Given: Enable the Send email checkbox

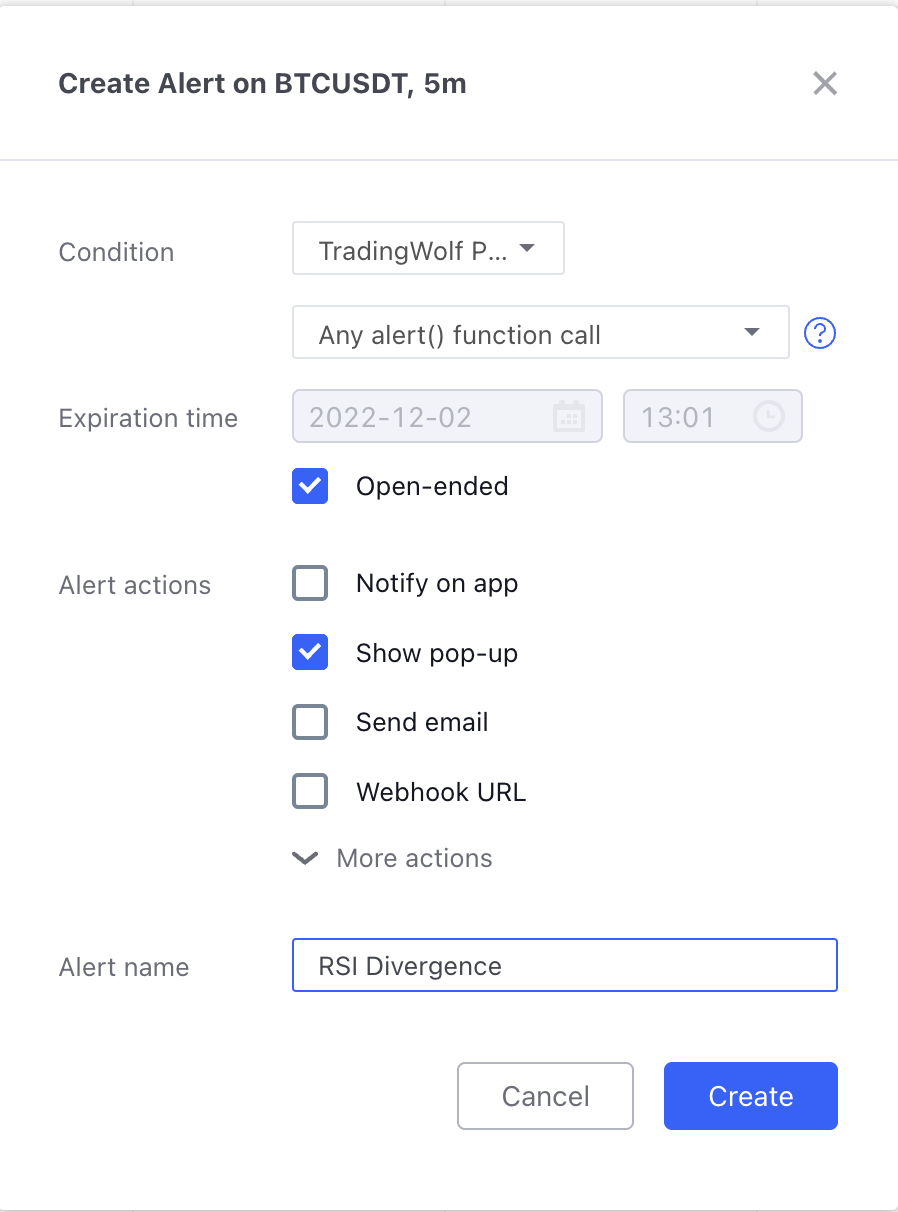Looking at the screenshot, I should 310,722.
